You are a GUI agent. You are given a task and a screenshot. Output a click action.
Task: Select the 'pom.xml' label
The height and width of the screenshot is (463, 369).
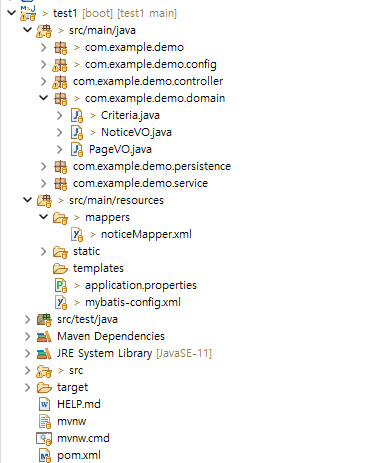click(79, 456)
